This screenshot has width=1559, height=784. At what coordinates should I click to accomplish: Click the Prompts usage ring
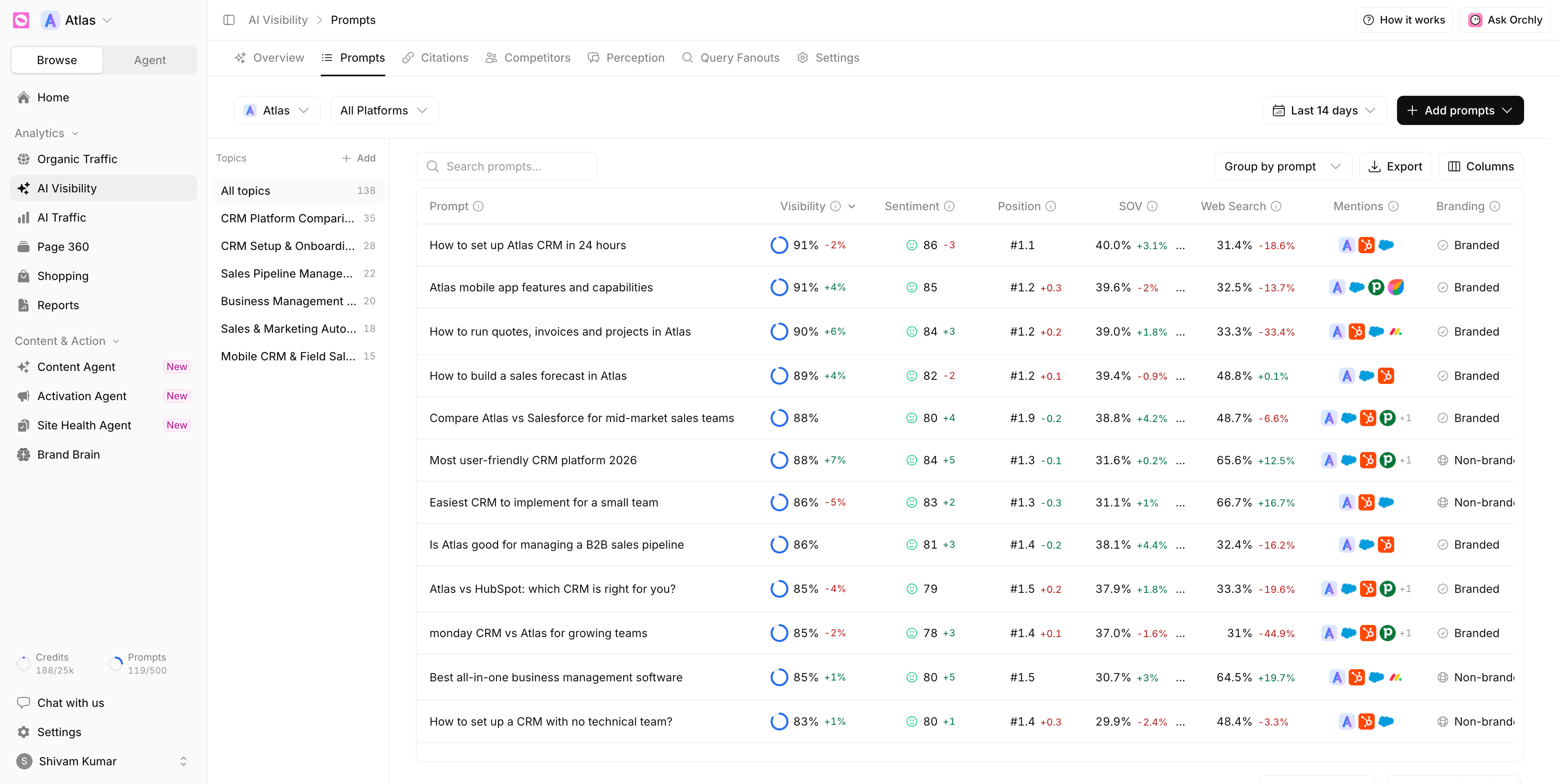[116, 663]
